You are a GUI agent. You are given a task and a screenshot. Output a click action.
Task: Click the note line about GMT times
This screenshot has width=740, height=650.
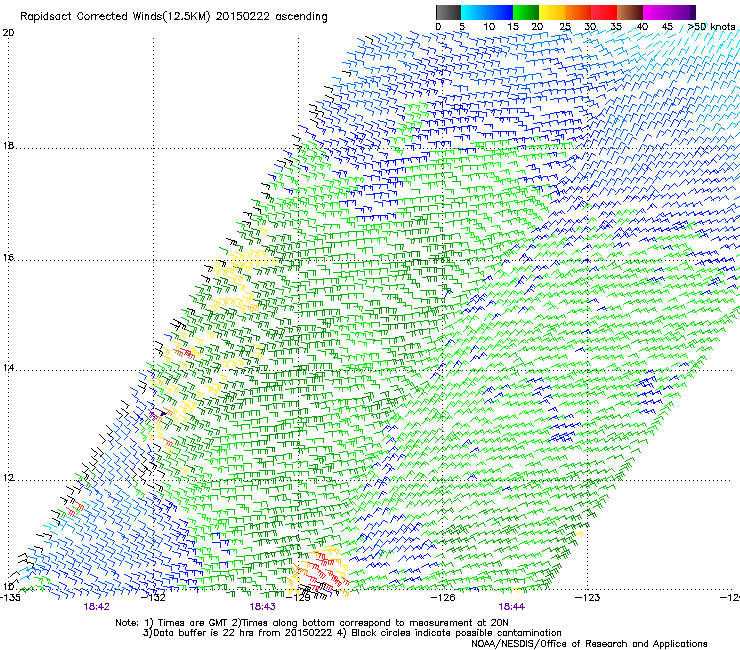click(312, 623)
